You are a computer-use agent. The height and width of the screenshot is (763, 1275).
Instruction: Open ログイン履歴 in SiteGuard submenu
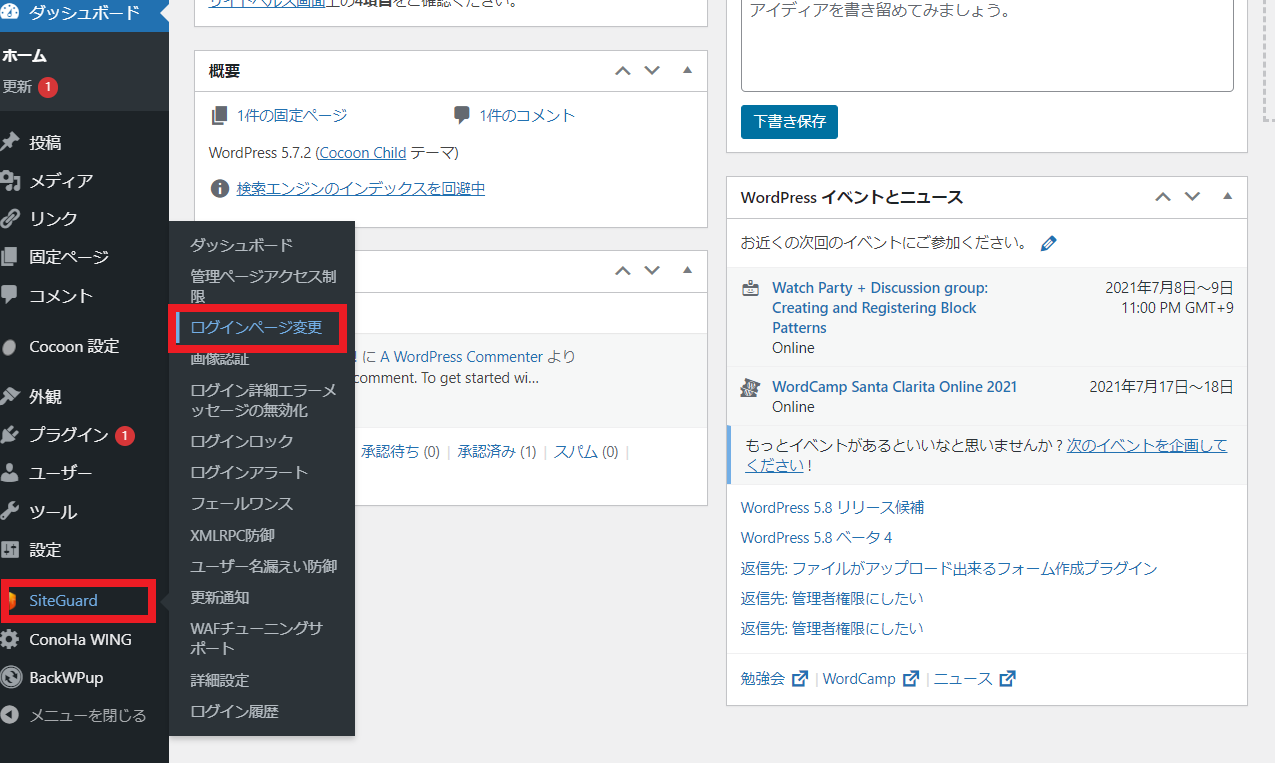234,712
